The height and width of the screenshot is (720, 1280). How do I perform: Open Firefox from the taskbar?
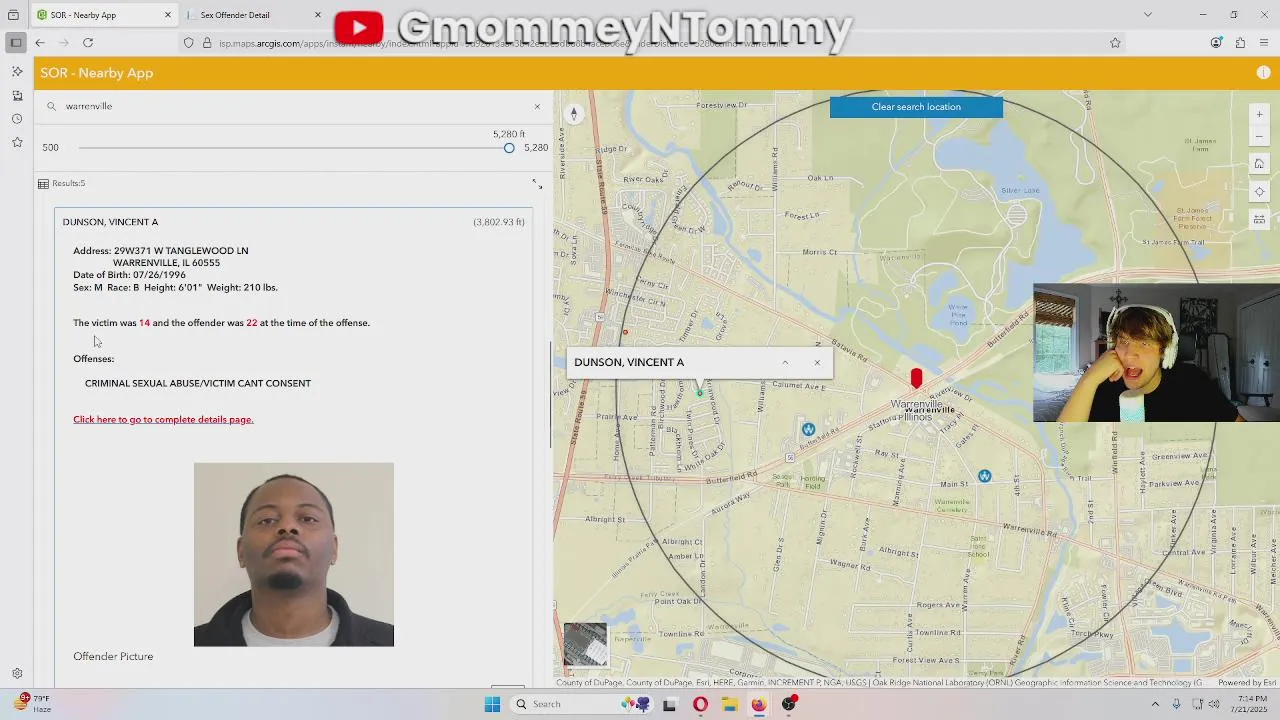759,704
